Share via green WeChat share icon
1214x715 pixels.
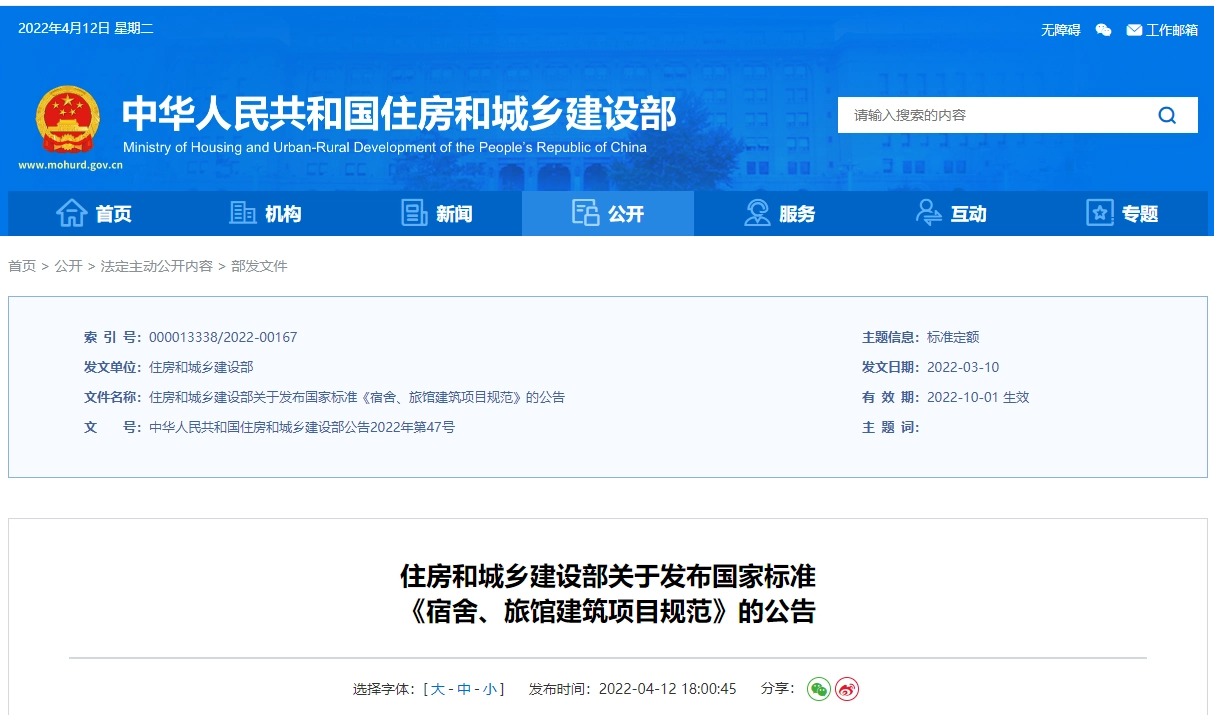819,689
